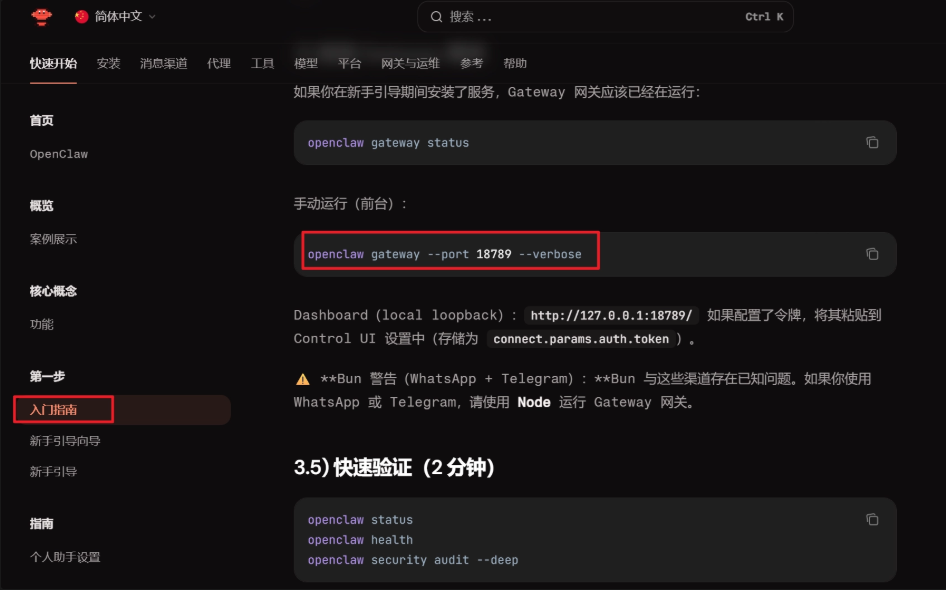The width and height of the screenshot is (946, 590).
Task: Go to the 代理 tab
Action: (x=219, y=63)
